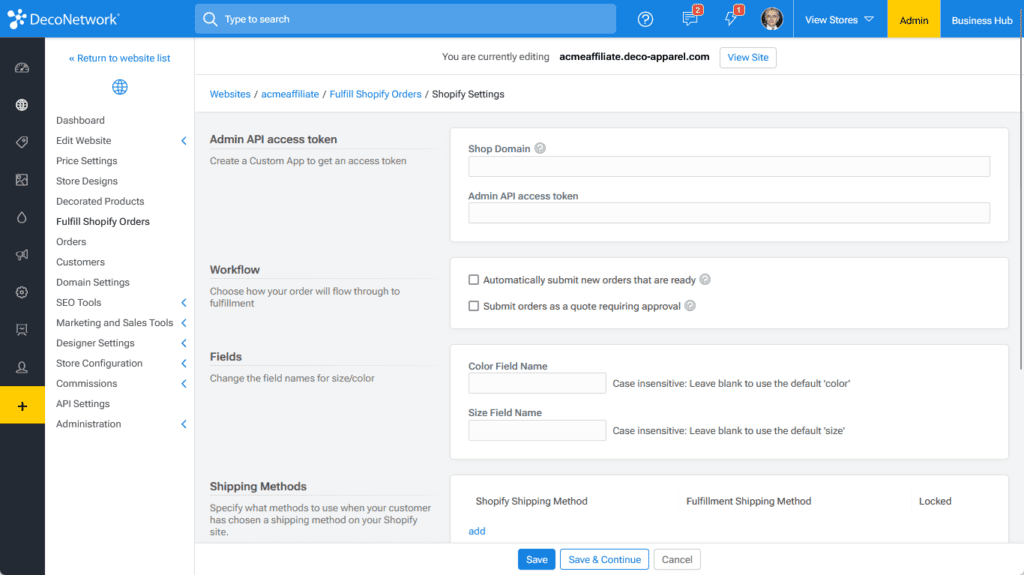Go to Websites breadcrumb link

(x=230, y=94)
